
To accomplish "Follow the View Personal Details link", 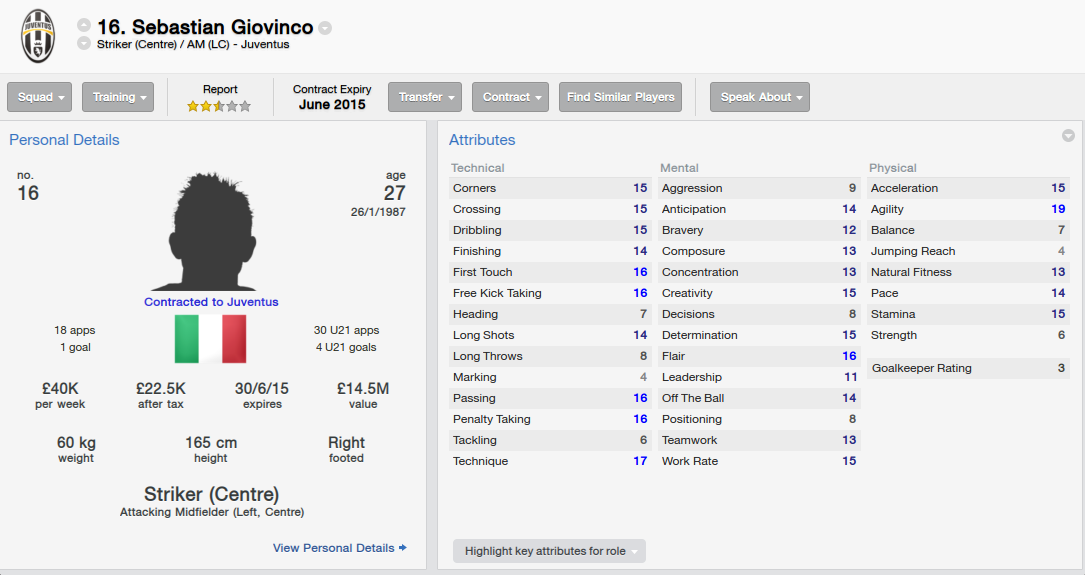I will point(334,547).
